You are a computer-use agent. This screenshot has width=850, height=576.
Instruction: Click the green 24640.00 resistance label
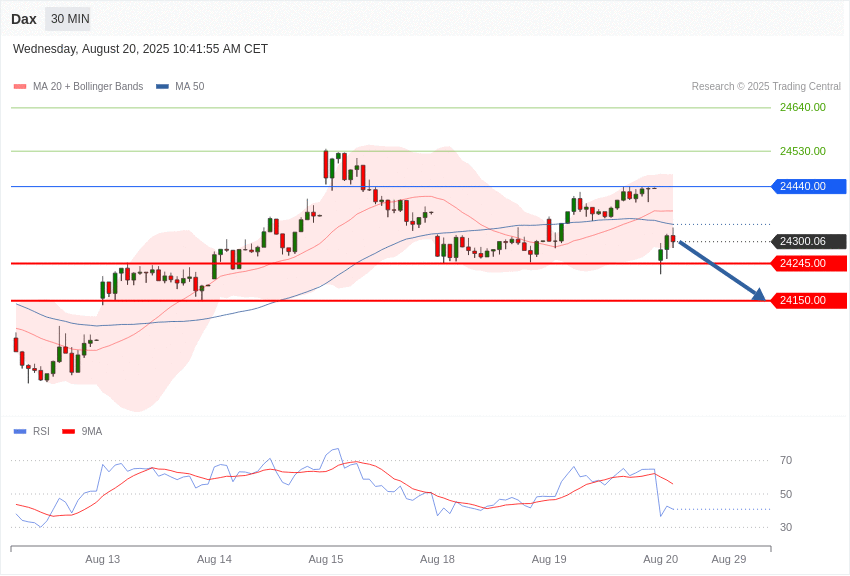click(803, 107)
